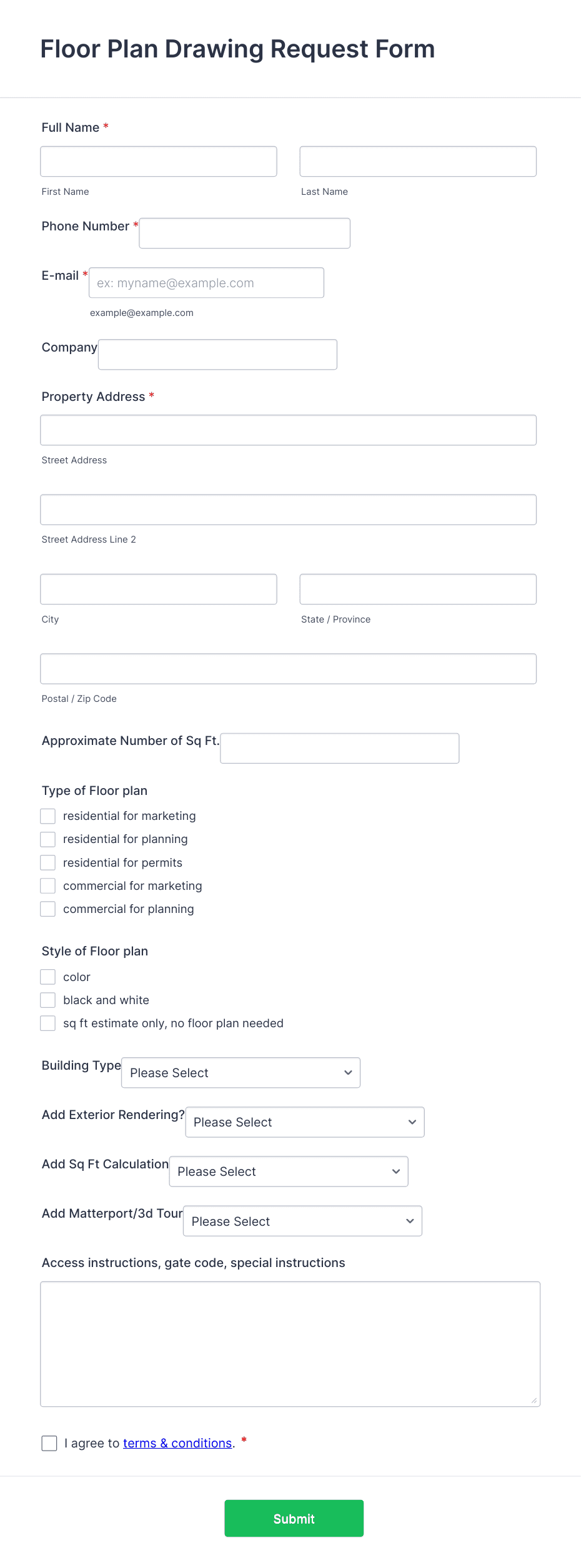Open the Add Exterior Rendering dropdown
581x1568 pixels.
(x=304, y=1122)
